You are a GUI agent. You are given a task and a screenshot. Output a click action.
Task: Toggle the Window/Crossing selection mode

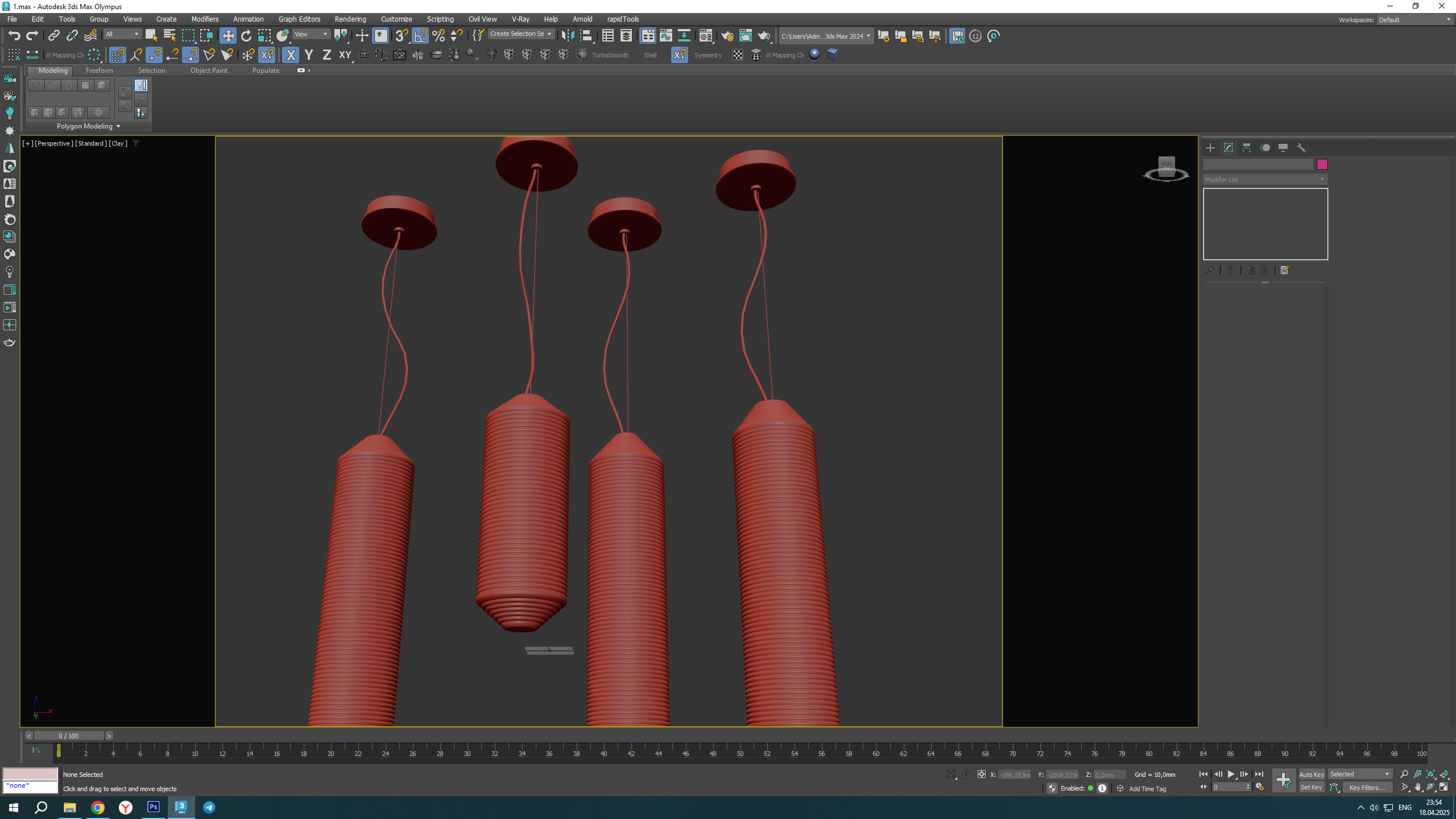click(x=206, y=36)
